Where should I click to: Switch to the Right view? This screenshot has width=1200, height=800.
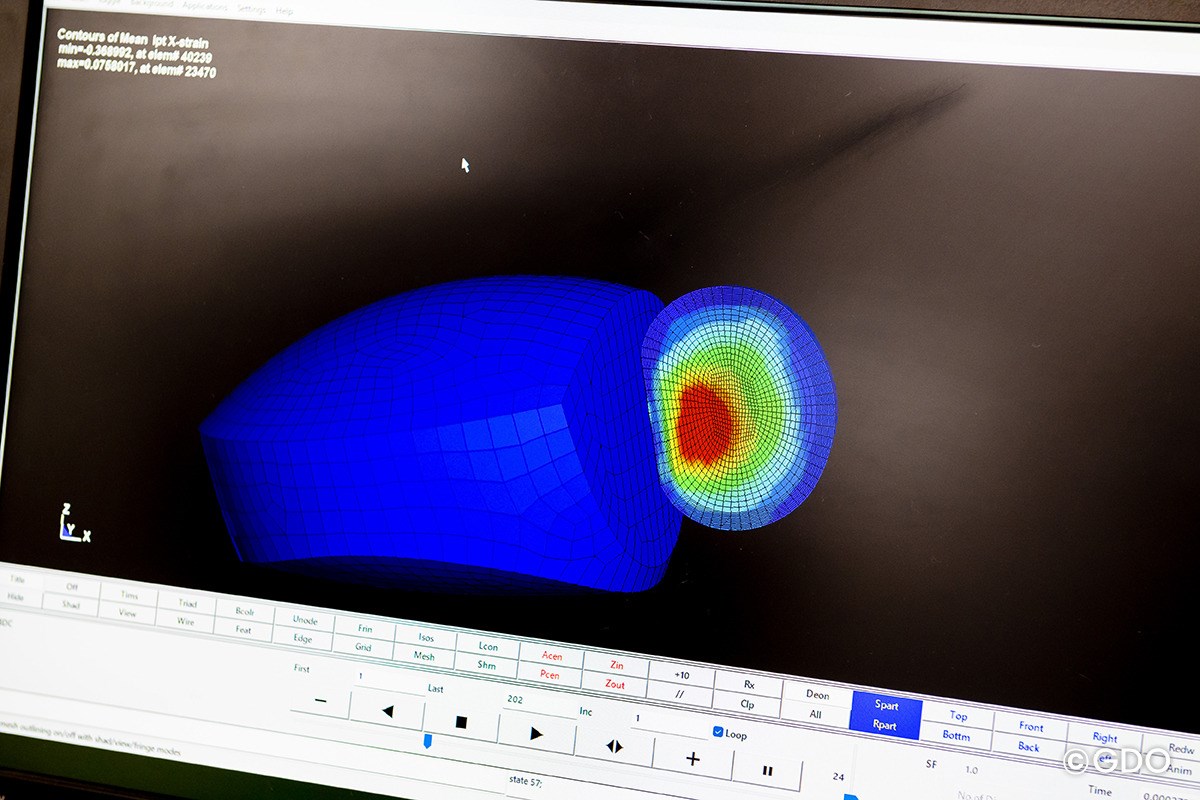pyautogui.click(x=1105, y=738)
